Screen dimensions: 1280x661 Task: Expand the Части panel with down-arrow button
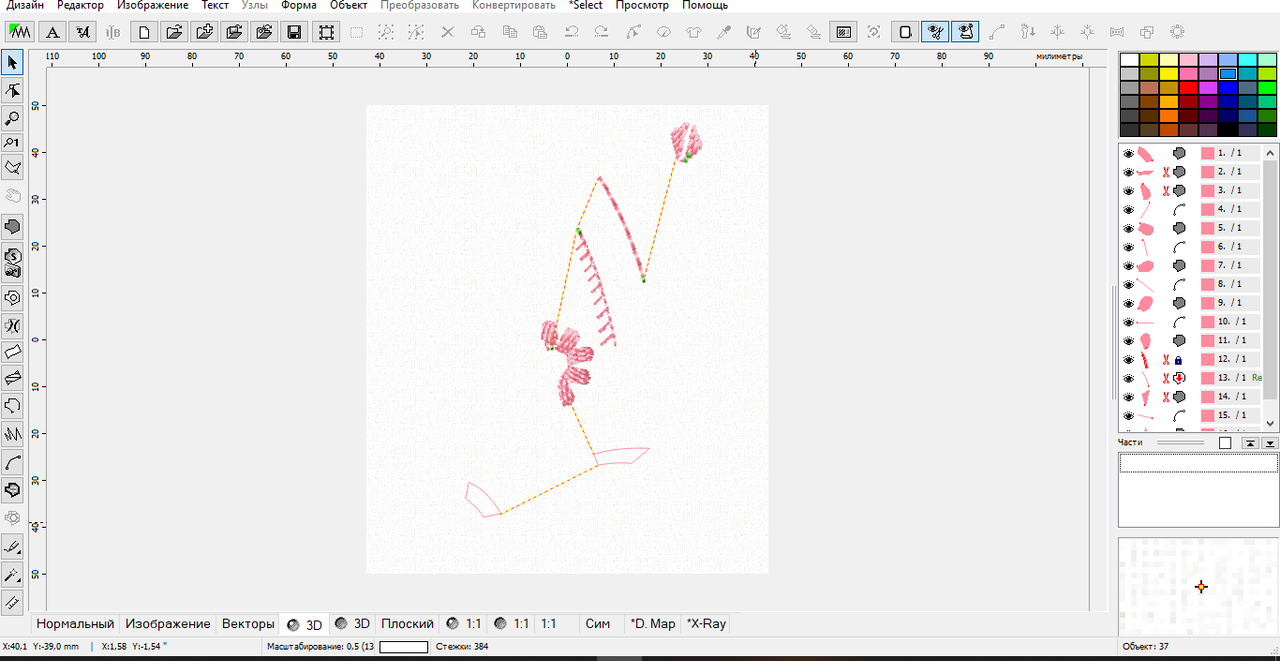(1270, 443)
